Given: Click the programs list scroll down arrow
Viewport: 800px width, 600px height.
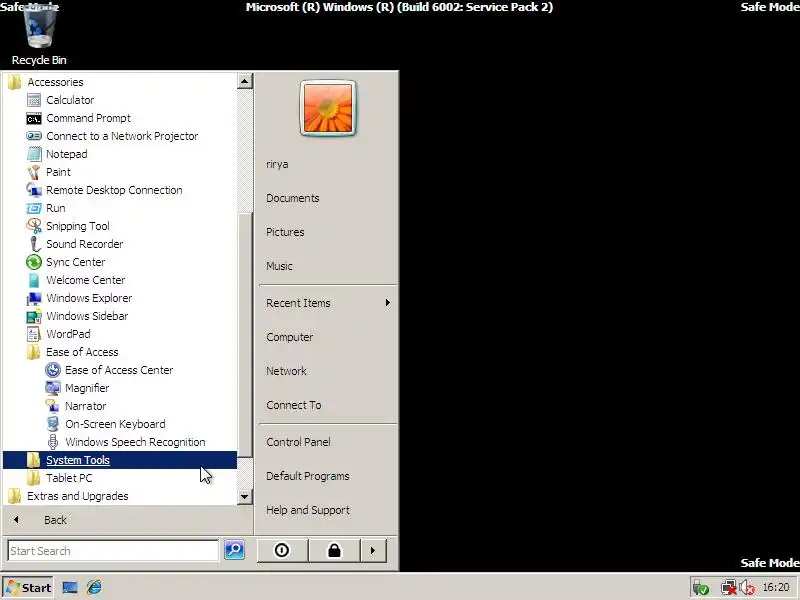Looking at the screenshot, I should [245, 496].
